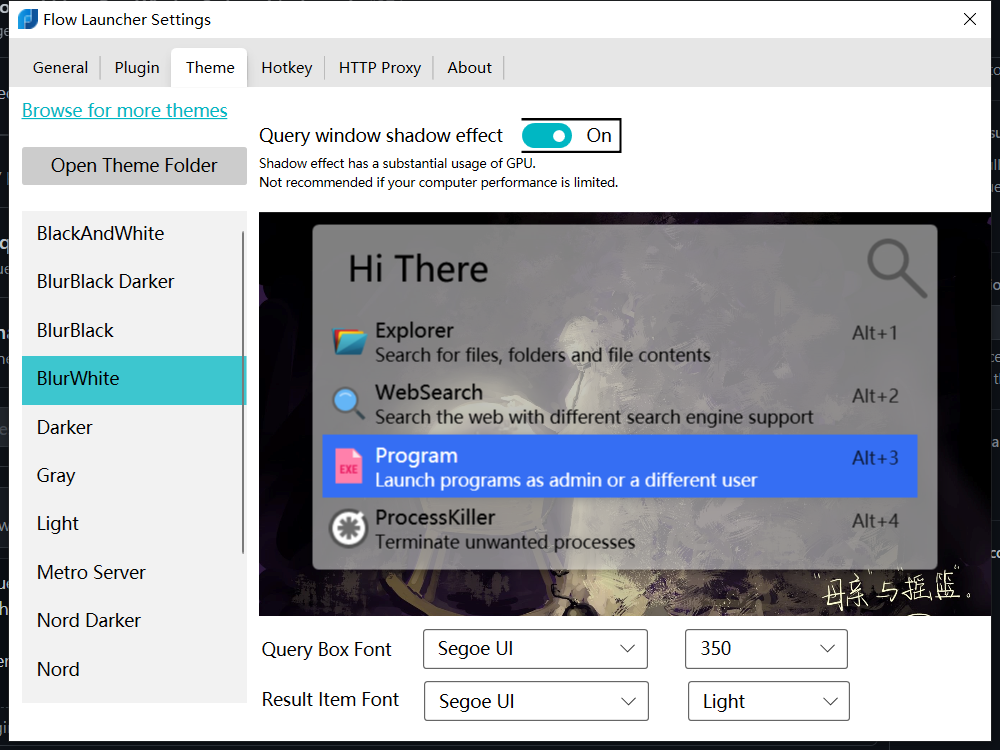Select the Metro Server theme
The height and width of the screenshot is (750, 1000).
point(133,573)
